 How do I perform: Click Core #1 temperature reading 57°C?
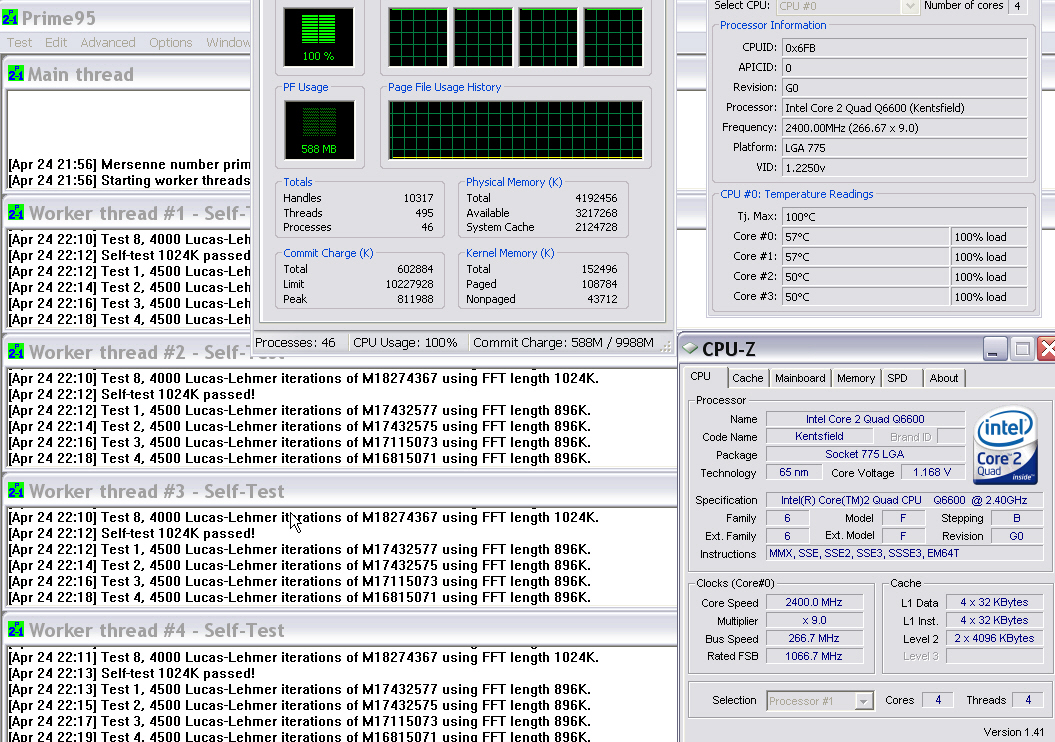[865, 257]
